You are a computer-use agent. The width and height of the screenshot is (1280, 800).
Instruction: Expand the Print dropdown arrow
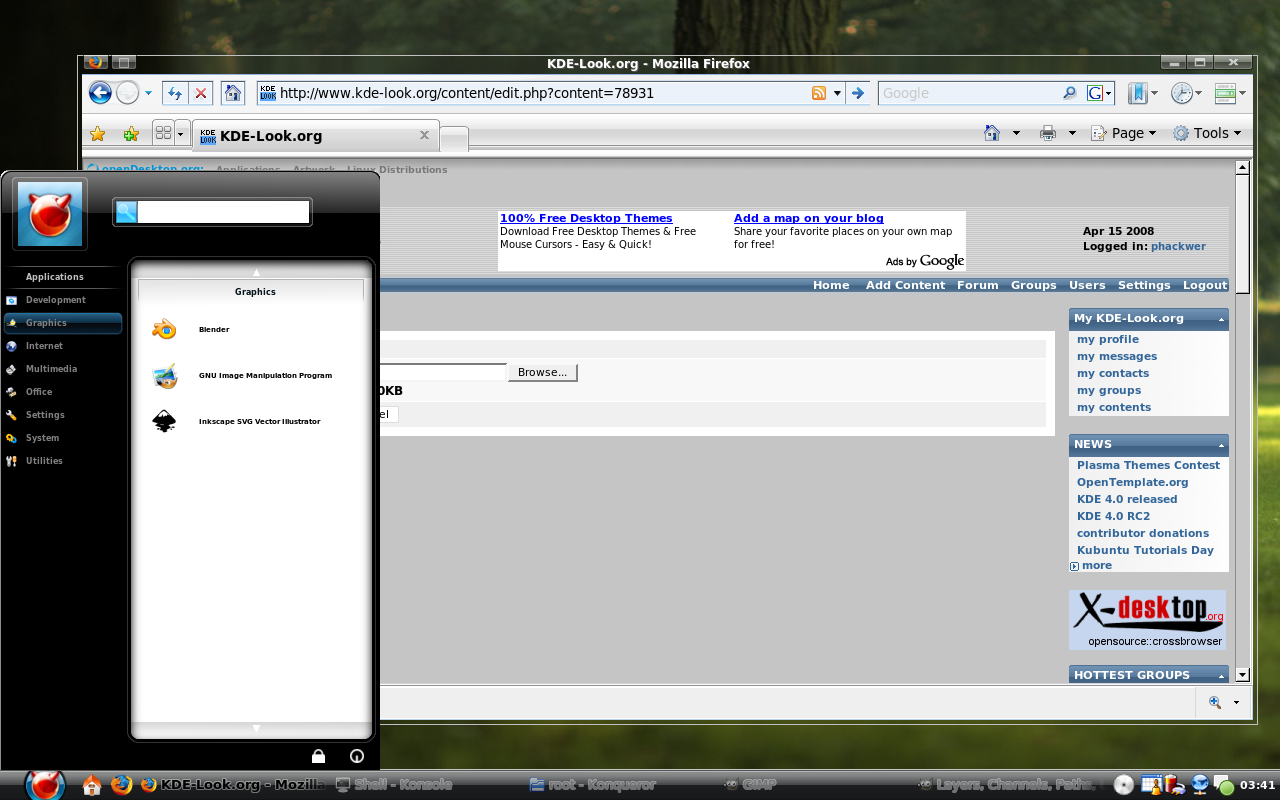tap(1072, 133)
